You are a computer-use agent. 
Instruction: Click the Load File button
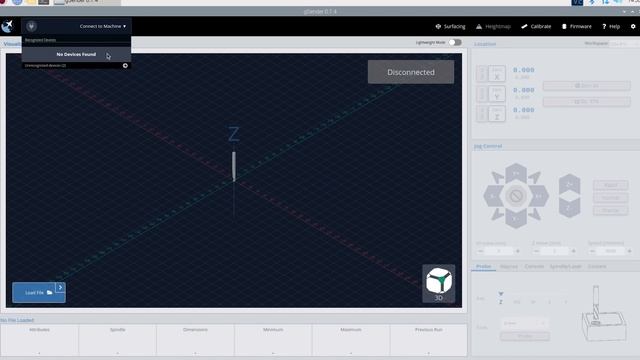point(39,293)
